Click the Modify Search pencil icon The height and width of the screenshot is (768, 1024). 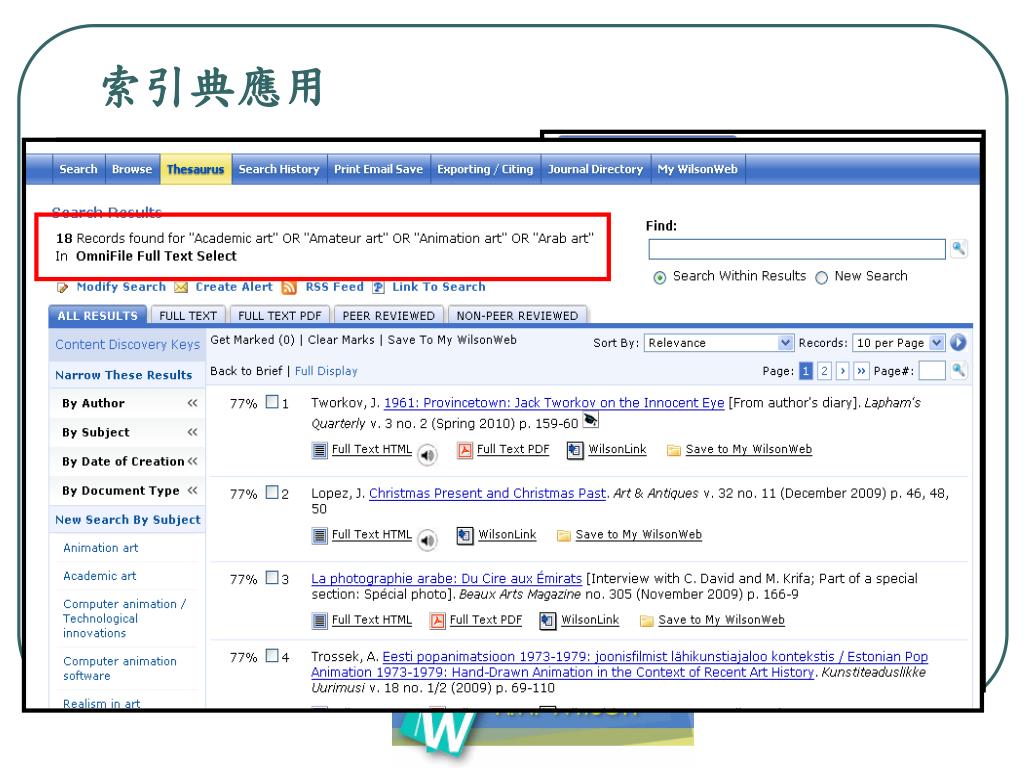pos(63,287)
